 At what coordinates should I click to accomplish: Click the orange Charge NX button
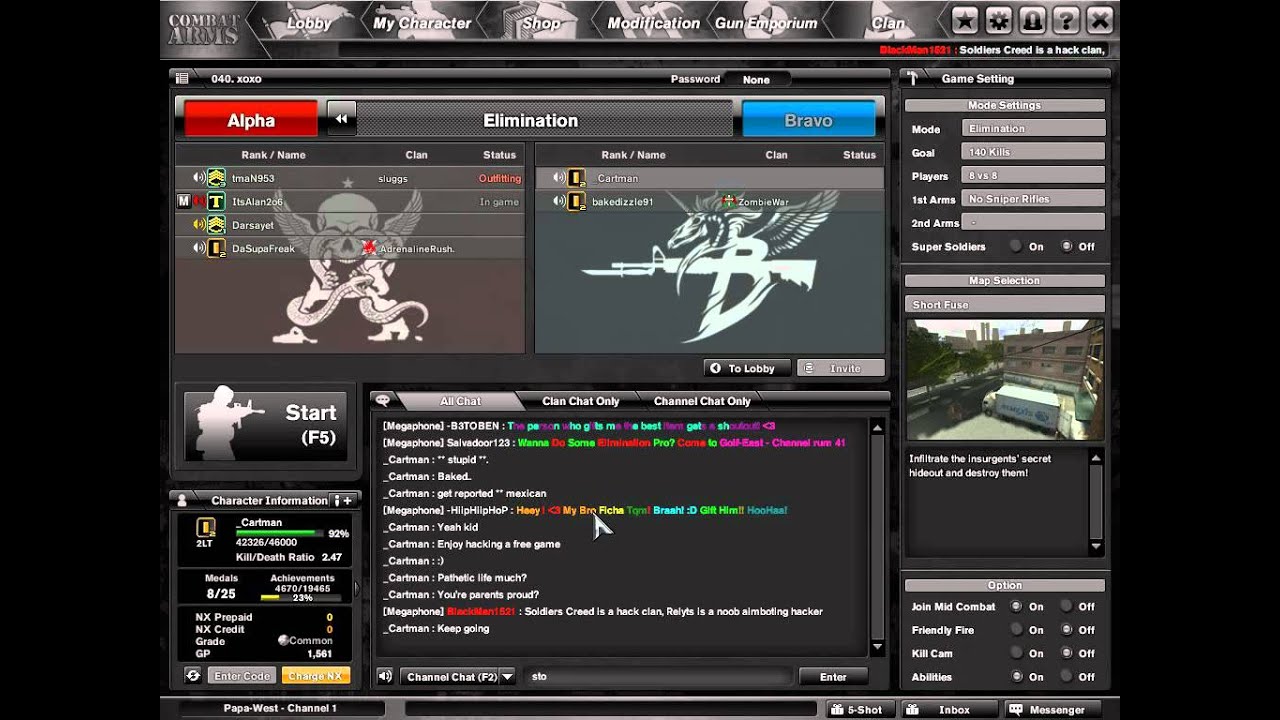[316, 676]
